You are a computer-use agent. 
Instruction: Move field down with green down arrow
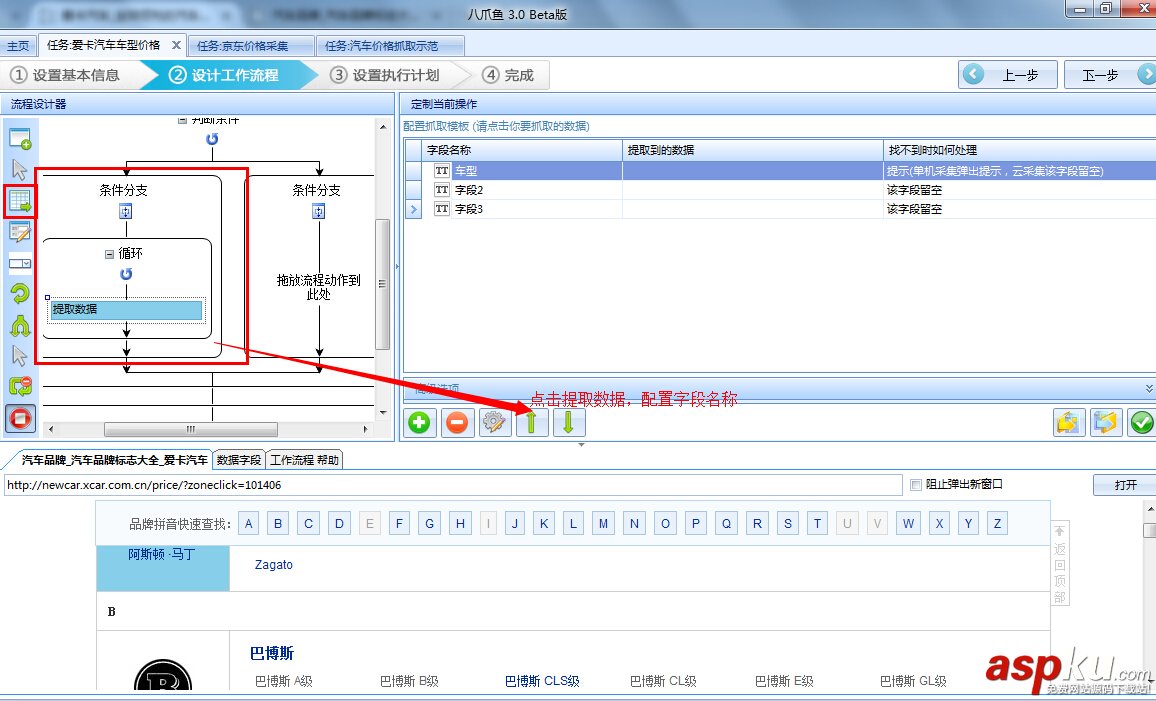[568, 422]
